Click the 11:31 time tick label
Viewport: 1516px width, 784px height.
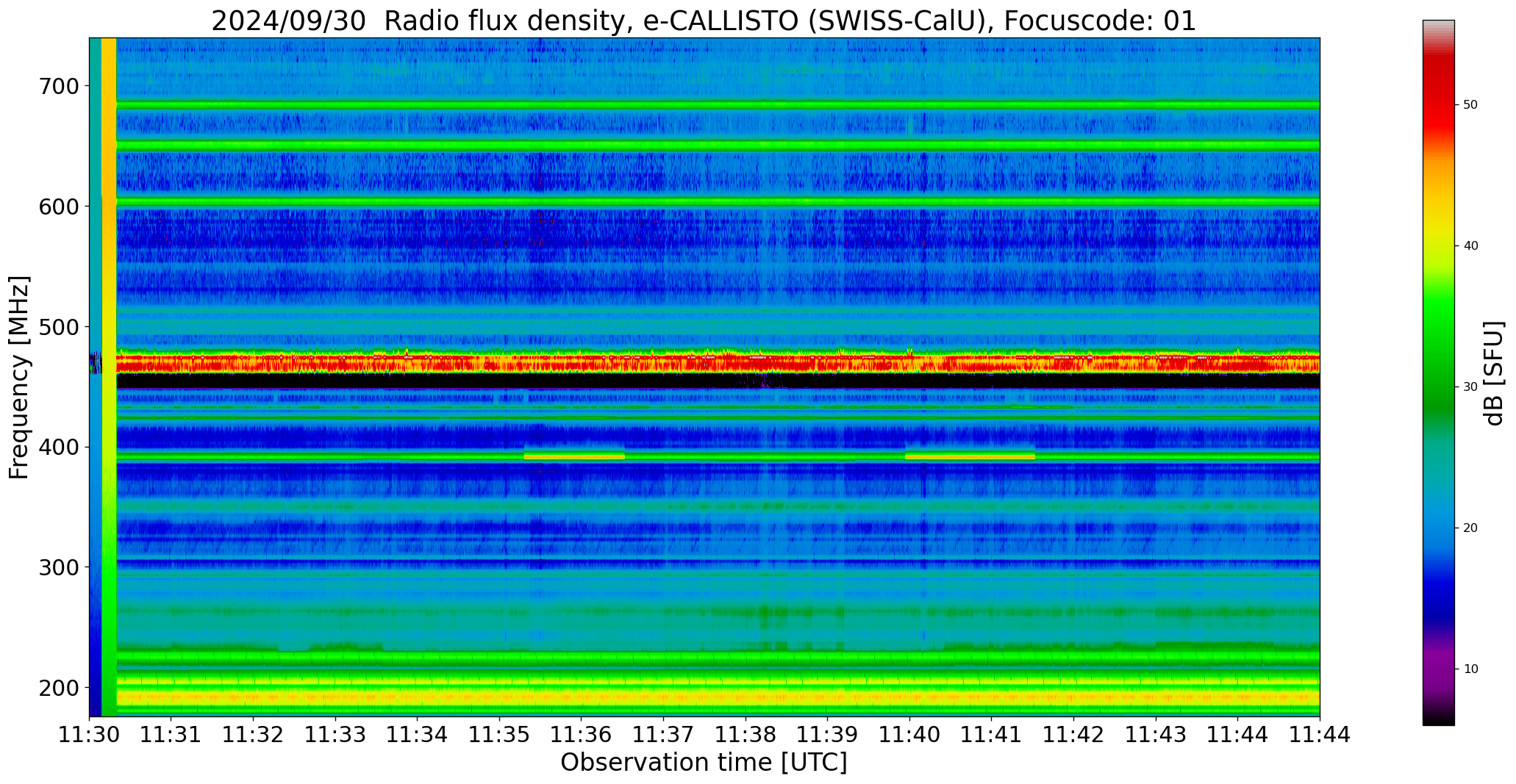point(171,735)
